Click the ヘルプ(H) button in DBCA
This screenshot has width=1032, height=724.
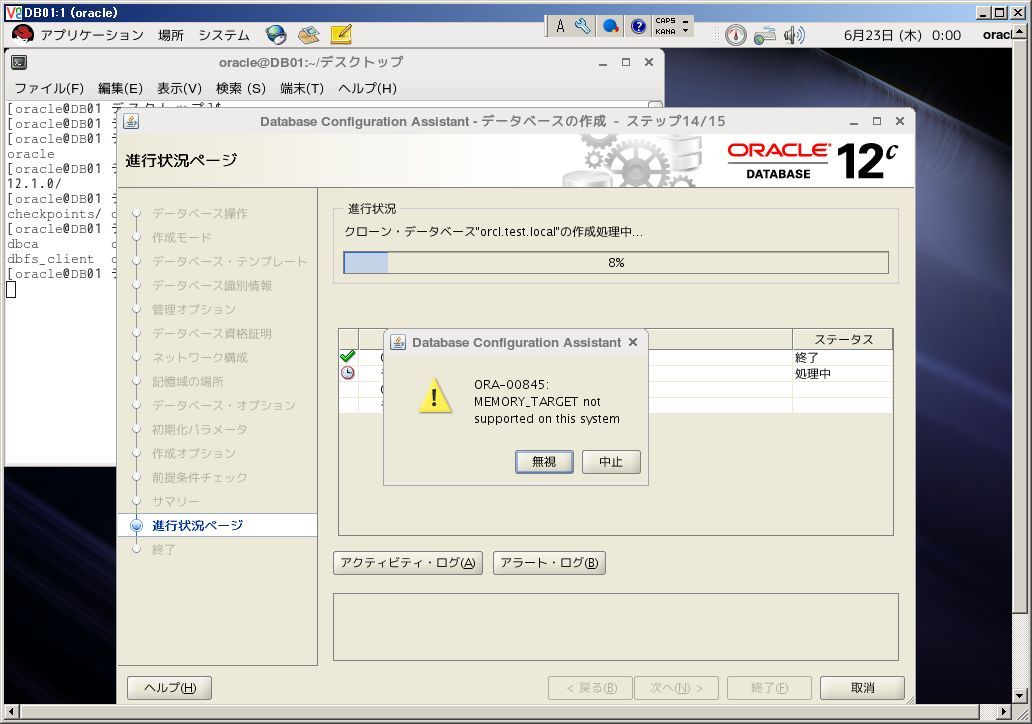pos(170,688)
